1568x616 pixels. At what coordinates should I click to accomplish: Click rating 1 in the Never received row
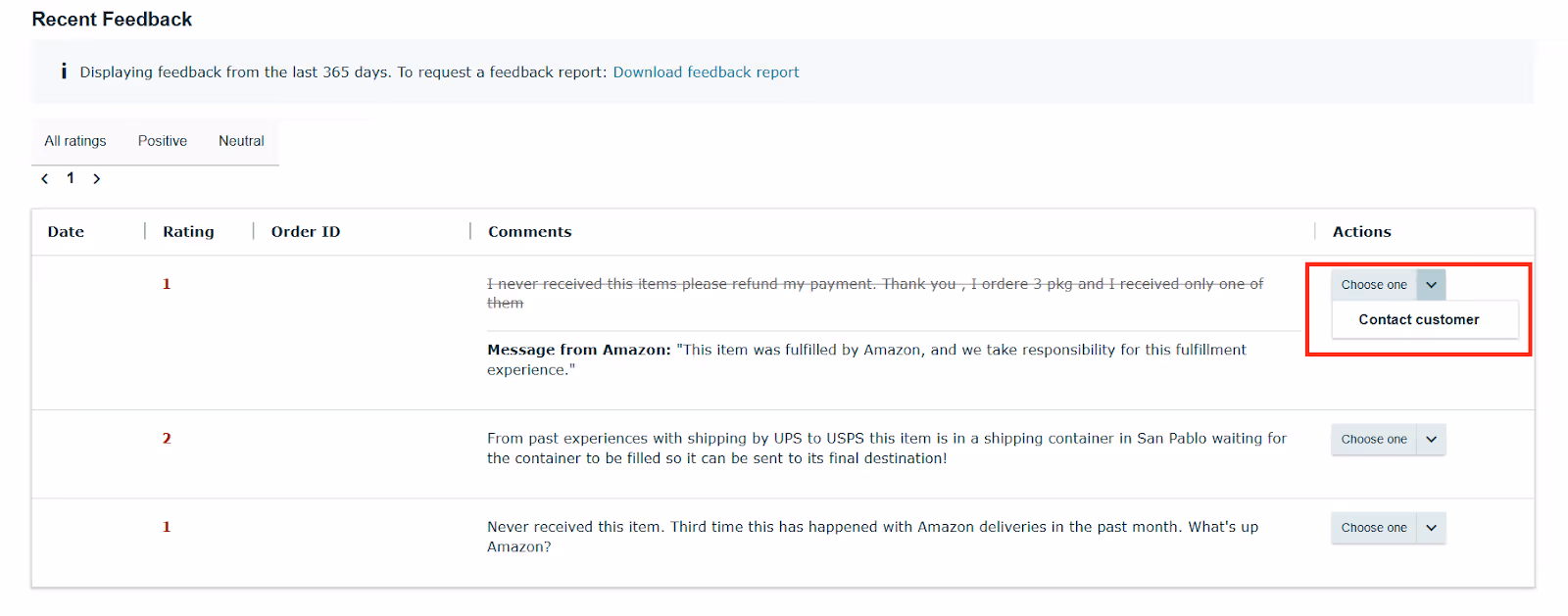(167, 527)
